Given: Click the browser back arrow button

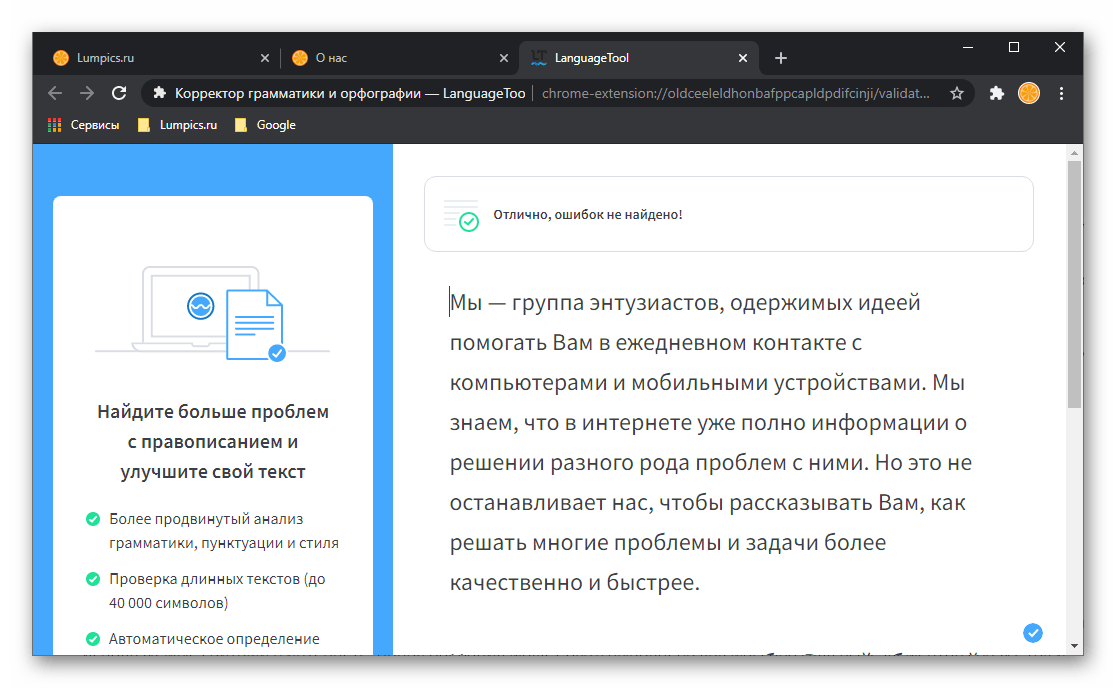Looking at the screenshot, I should (55, 93).
